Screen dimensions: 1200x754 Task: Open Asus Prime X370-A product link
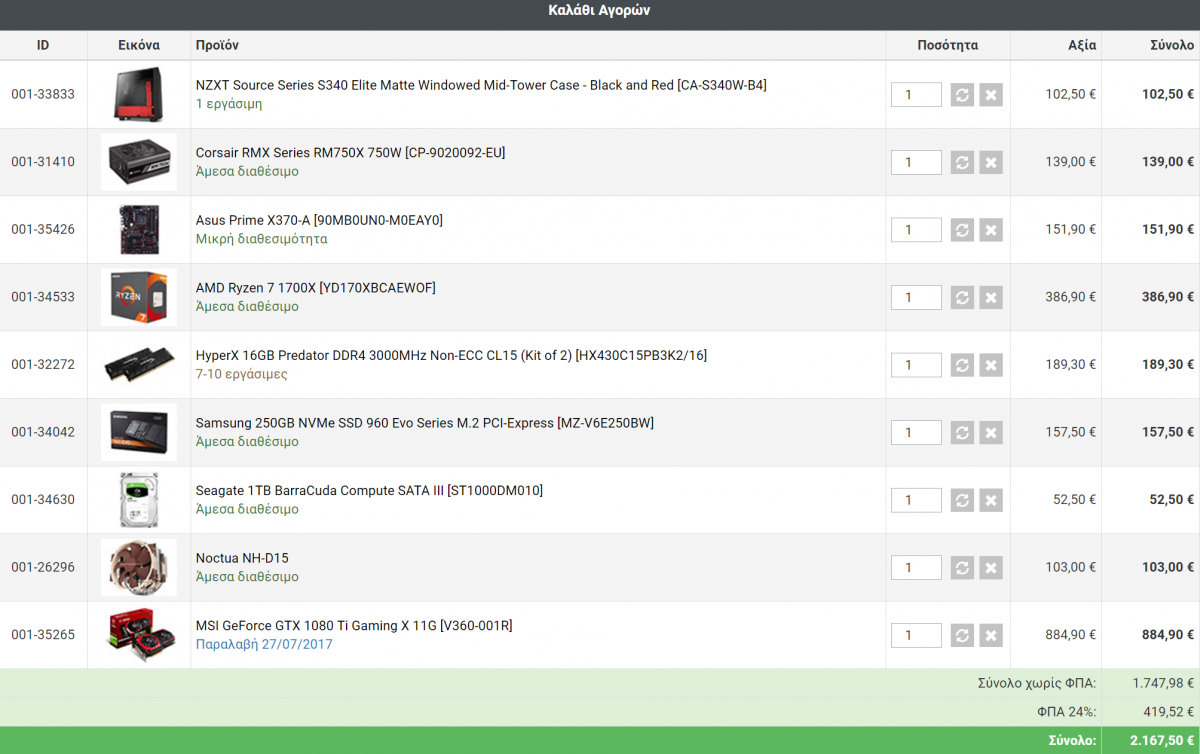319,220
